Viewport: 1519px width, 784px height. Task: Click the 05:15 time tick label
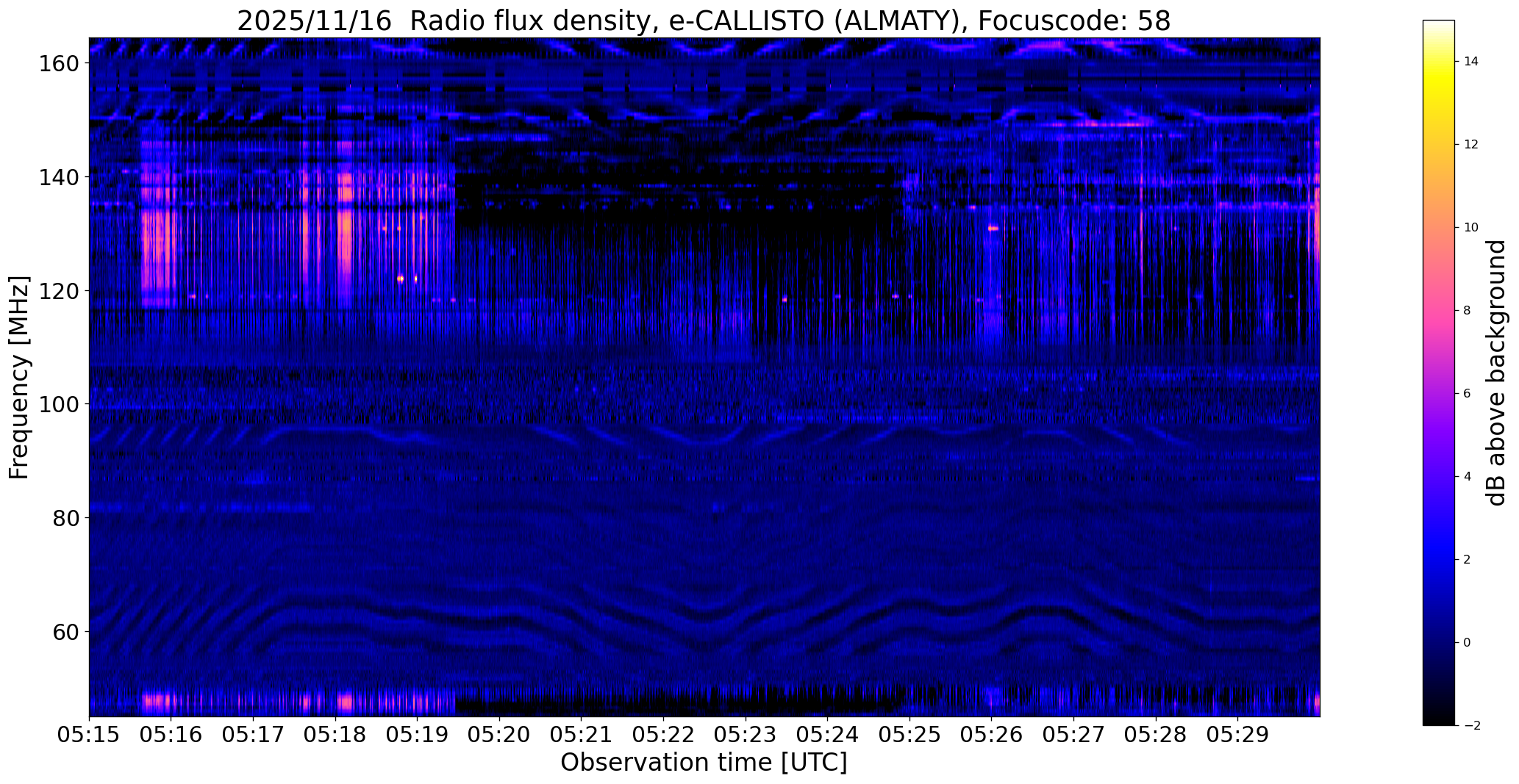(x=90, y=734)
